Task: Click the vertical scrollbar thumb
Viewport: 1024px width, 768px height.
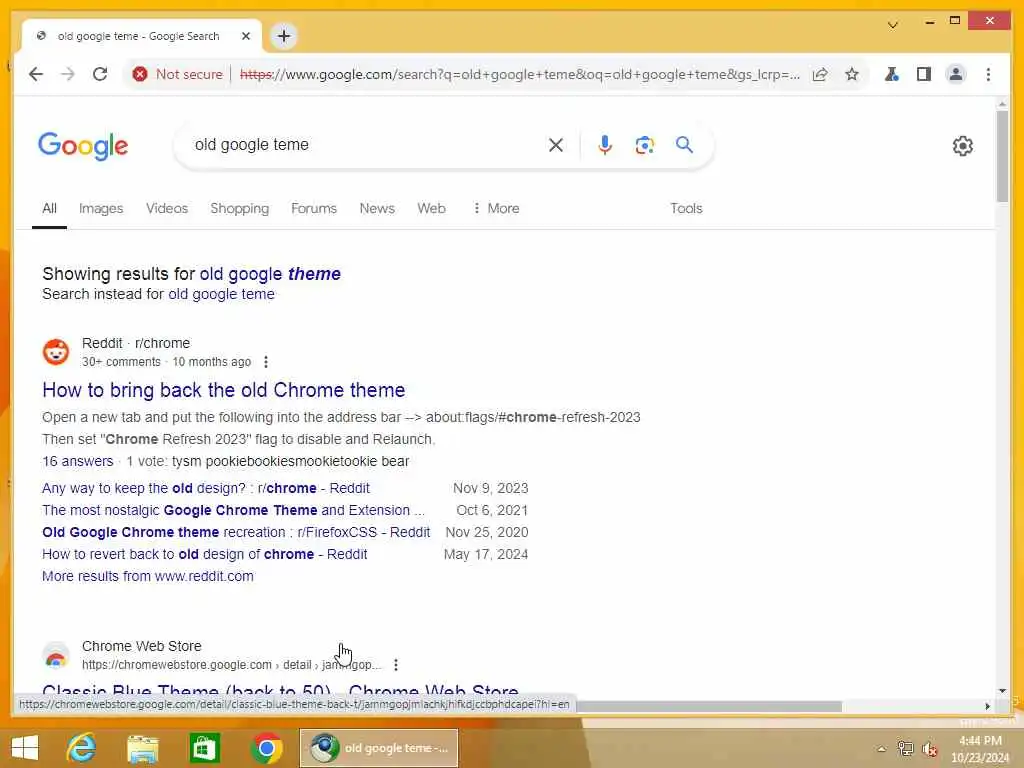Action: point(1002,157)
